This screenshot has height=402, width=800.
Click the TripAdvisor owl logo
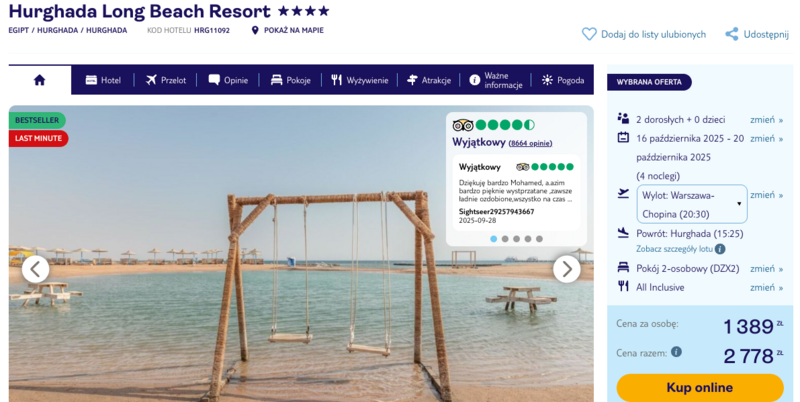(463, 125)
